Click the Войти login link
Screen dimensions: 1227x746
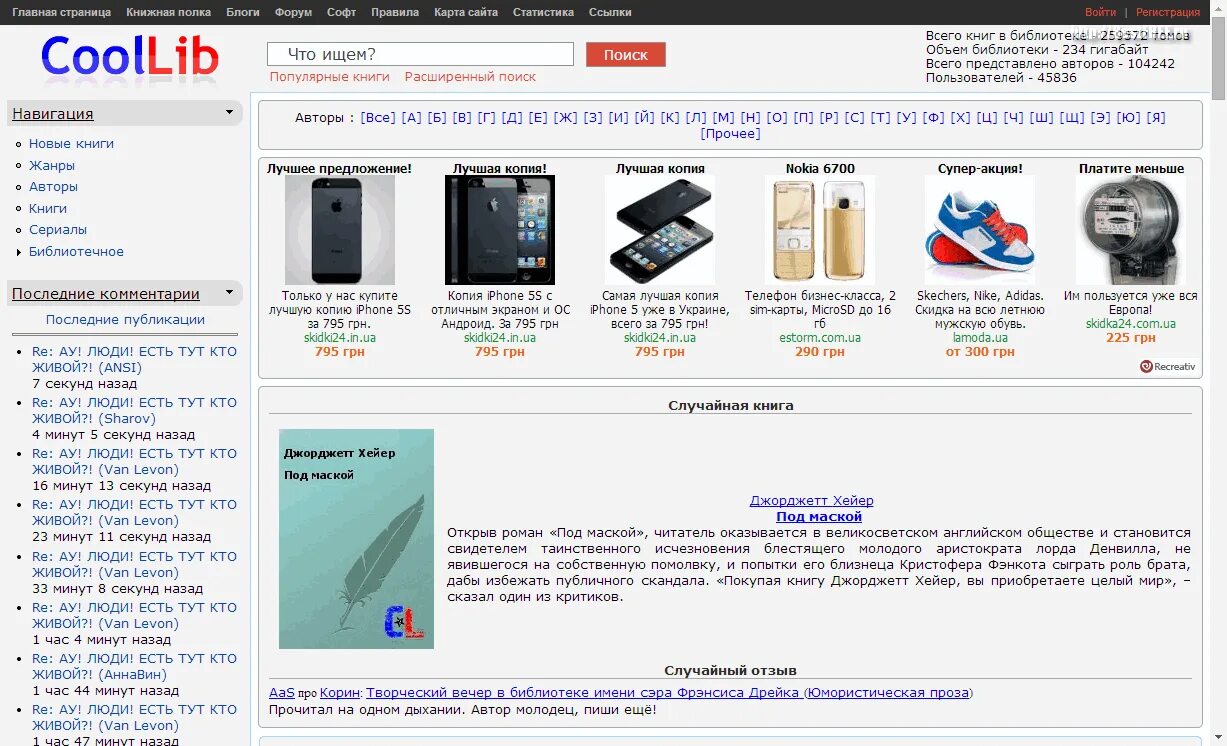coord(1100,12)
